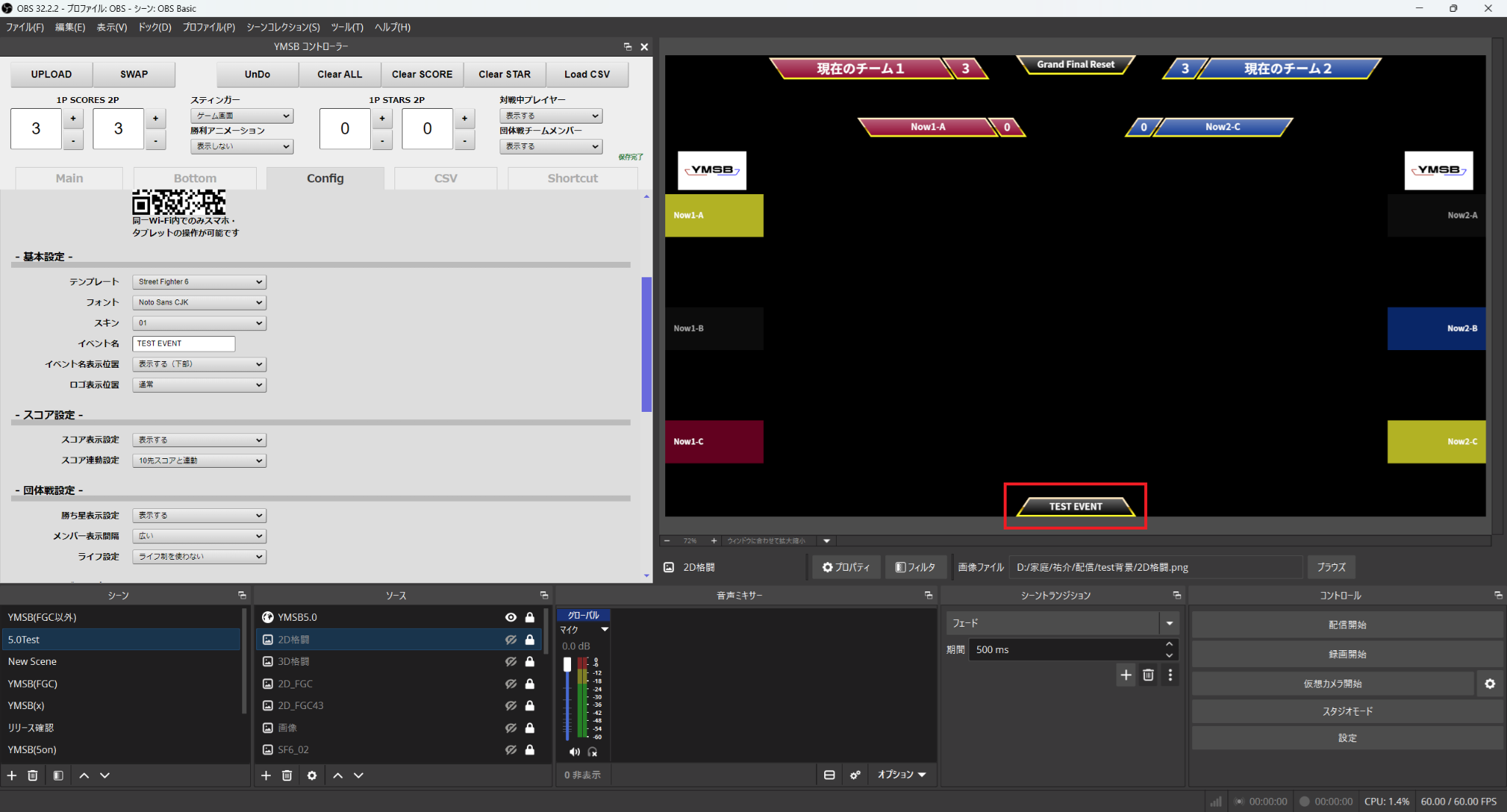Show the hidden 3D格闘 source

point(511,661)
